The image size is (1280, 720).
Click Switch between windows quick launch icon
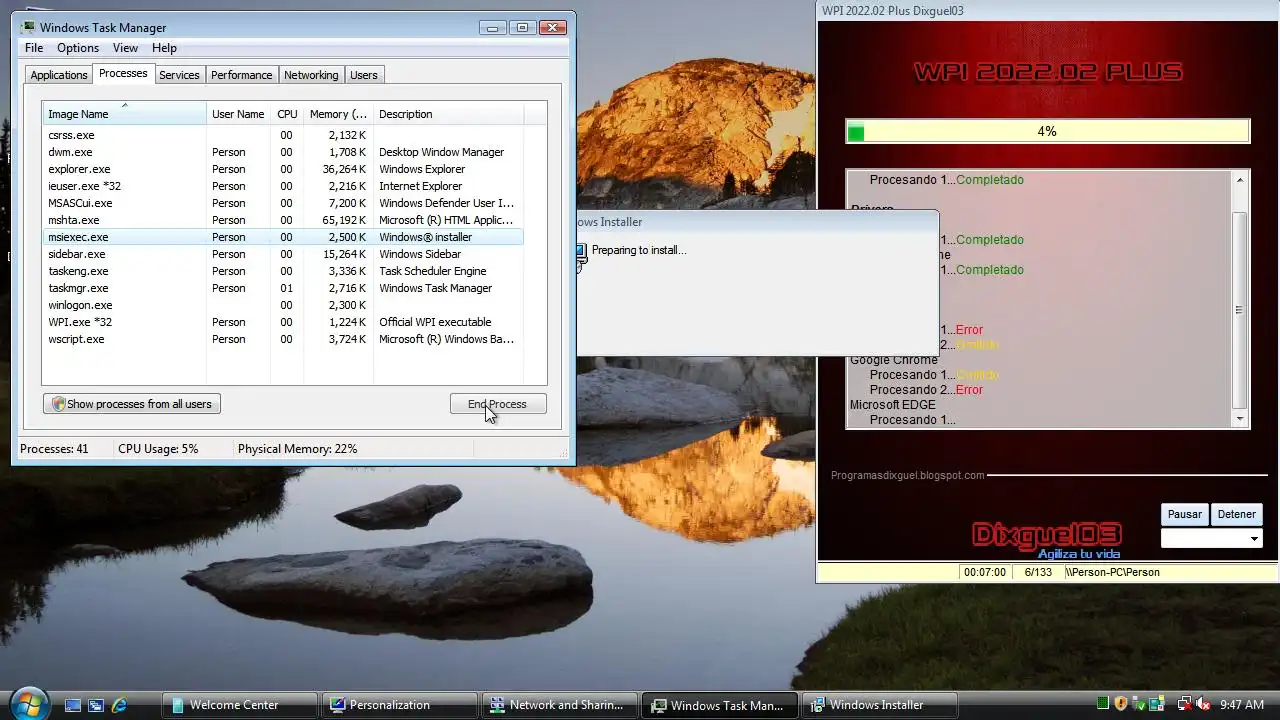click(x=96, y=705)
